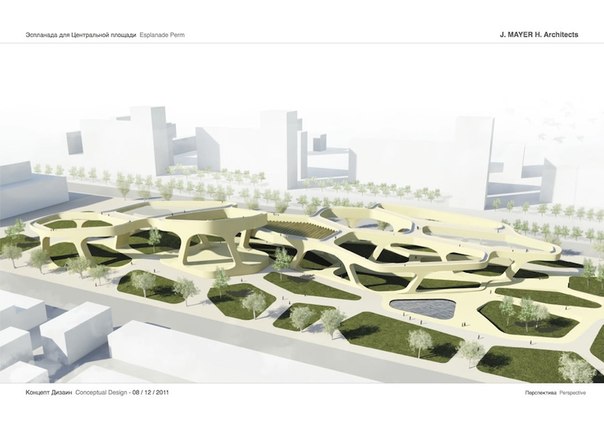
Task: Click the row of trees behind the structure
Action: 400,200
